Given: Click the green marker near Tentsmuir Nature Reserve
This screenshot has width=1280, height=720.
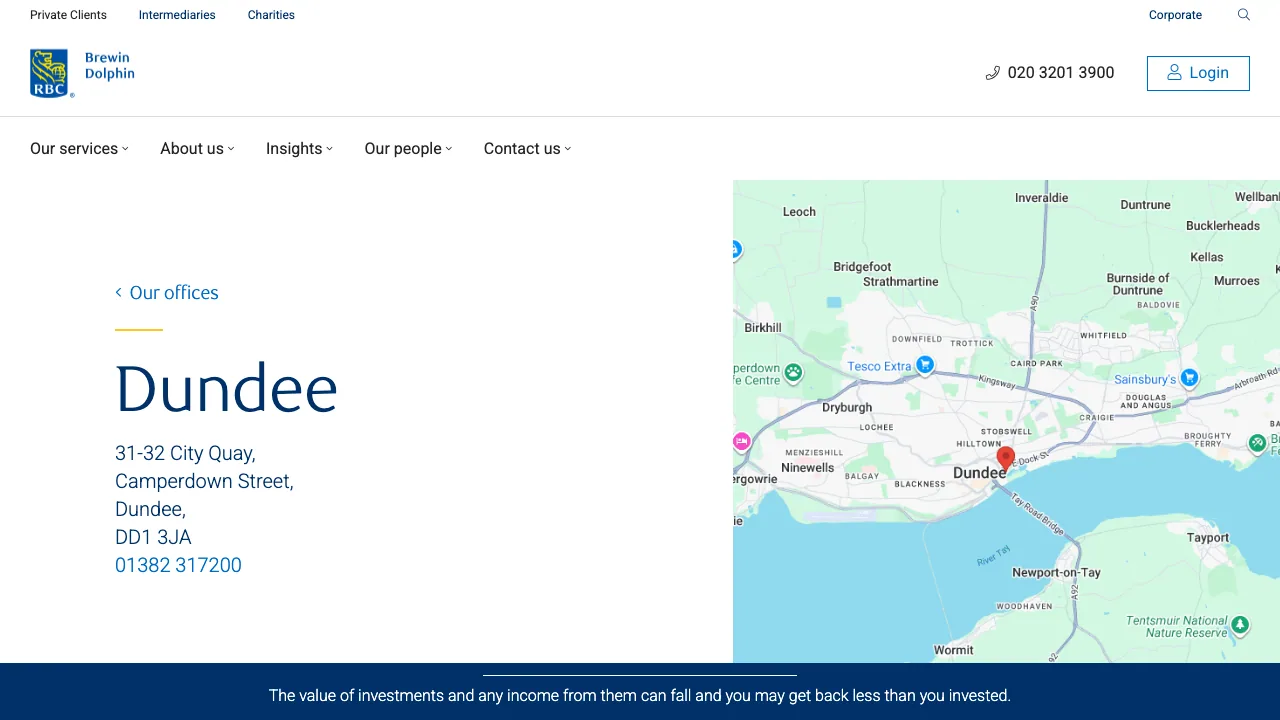Looking at the screenshot, I should tap(1240, 625).
